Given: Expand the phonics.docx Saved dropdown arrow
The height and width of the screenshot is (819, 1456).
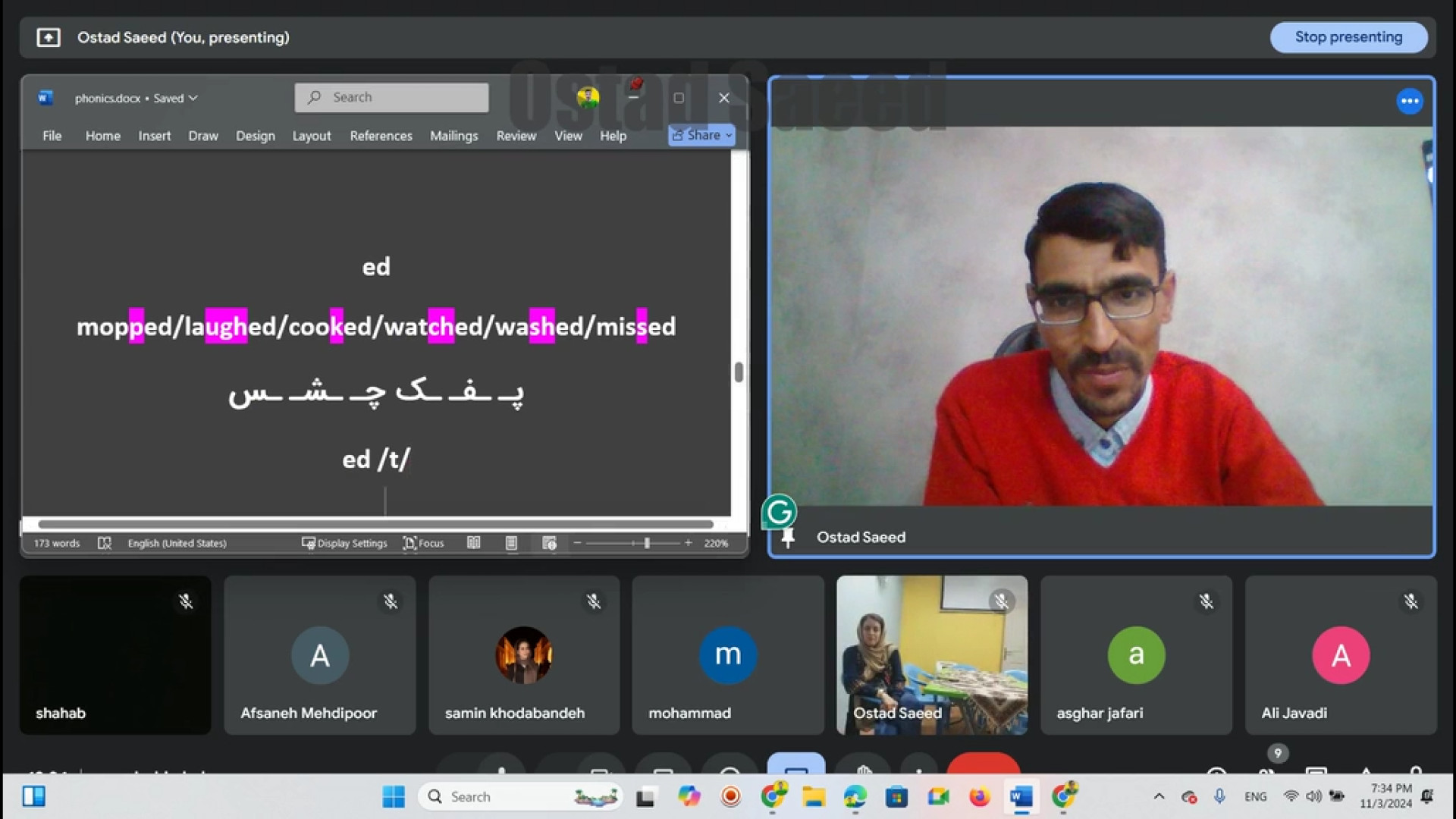Looking at the screenshot, I should pos(193,98).
